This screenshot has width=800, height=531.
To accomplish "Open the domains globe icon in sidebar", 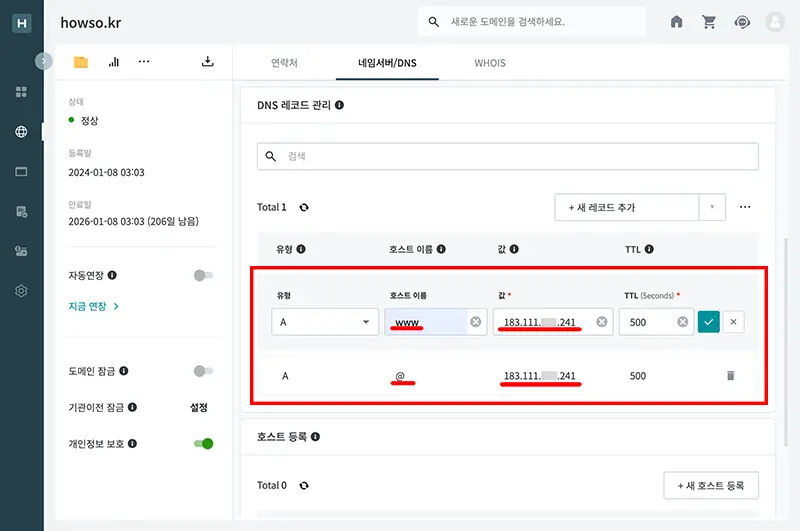I will 21,132.
